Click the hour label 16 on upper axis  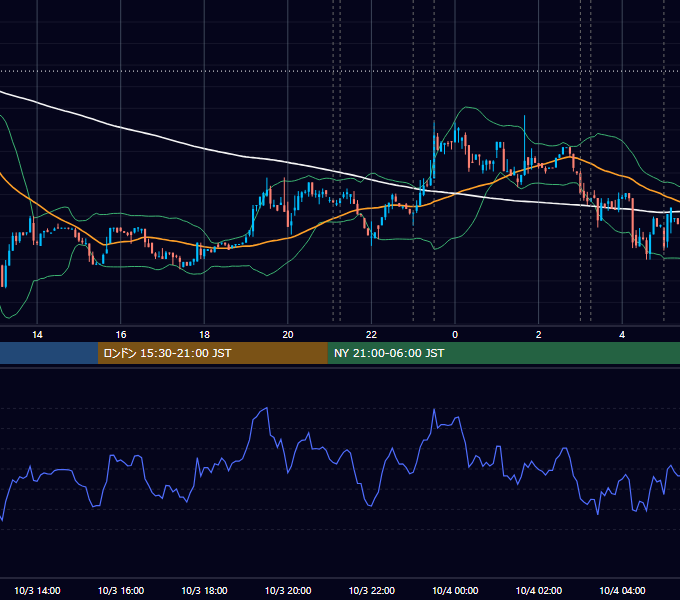tap(121, 335)
